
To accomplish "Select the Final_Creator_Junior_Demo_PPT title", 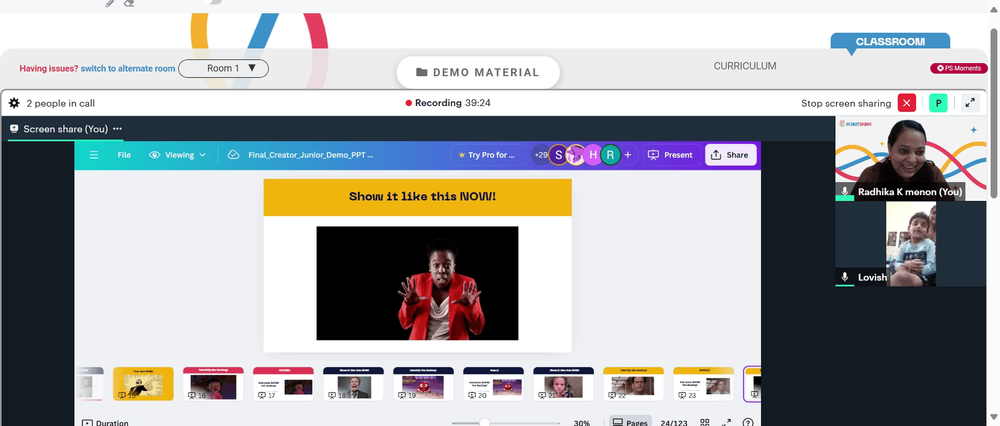I will point(311,155).
